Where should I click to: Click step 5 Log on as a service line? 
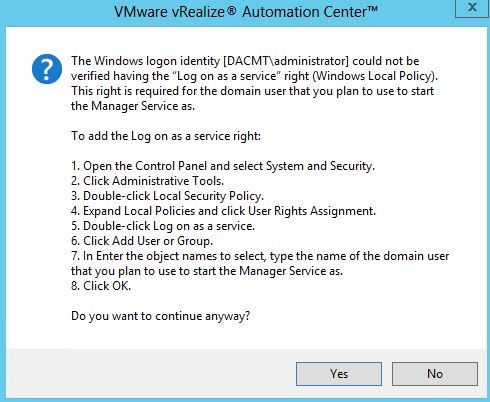(x=163, y=226)
